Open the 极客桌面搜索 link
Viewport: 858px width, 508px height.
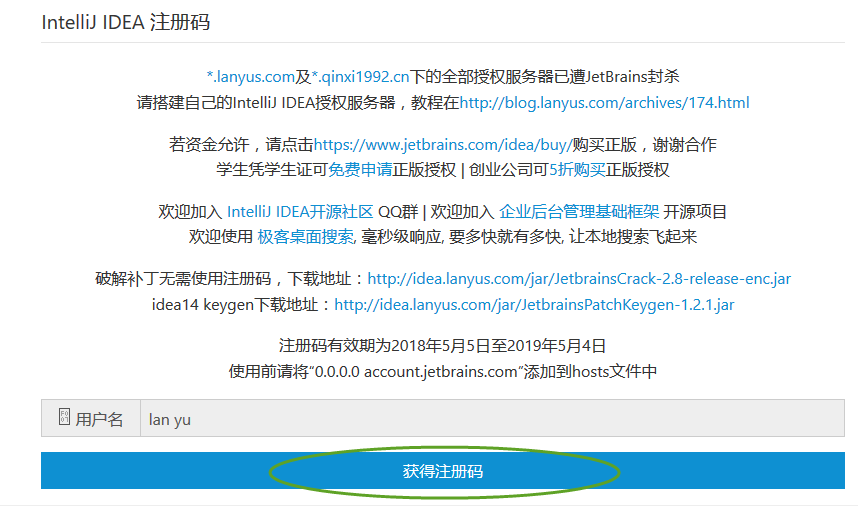pyautogui.click(x=306, y=237)
